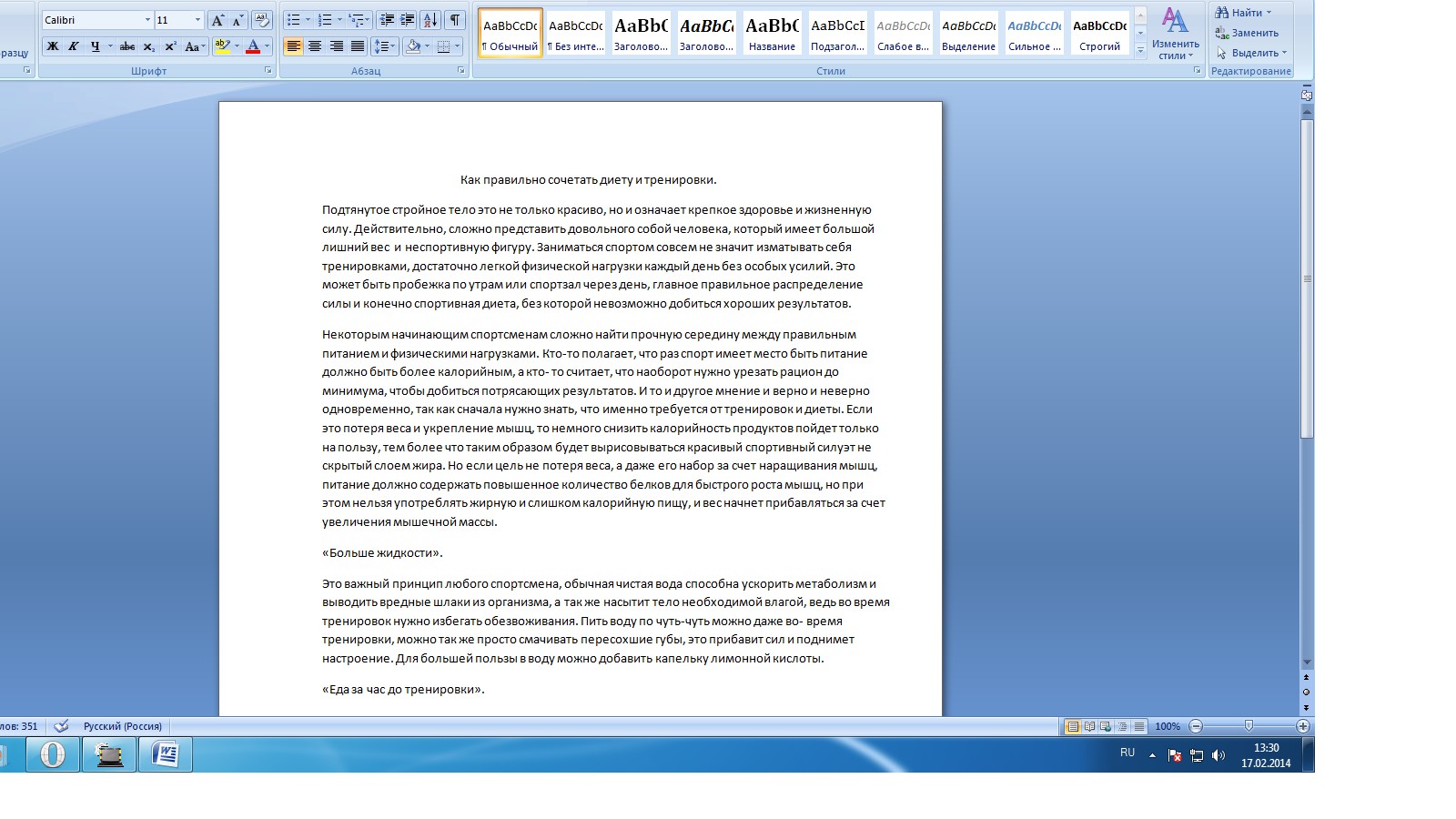Screen dimensions: 1456x819
Task: Apply the Без интервала style
Action: [576, 33]
